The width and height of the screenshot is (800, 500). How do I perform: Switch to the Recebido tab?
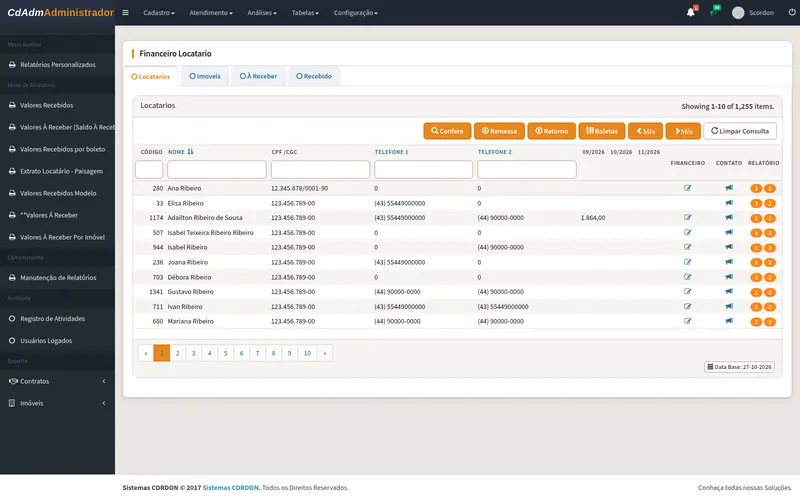(314, 76)
